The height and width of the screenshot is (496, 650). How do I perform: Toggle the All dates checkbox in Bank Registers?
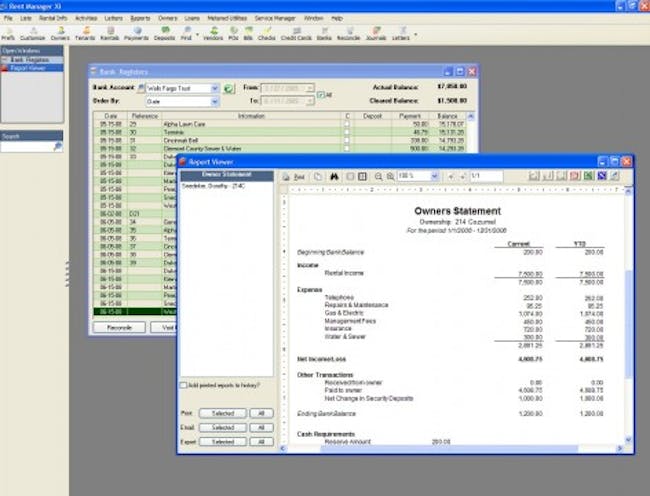320,95
